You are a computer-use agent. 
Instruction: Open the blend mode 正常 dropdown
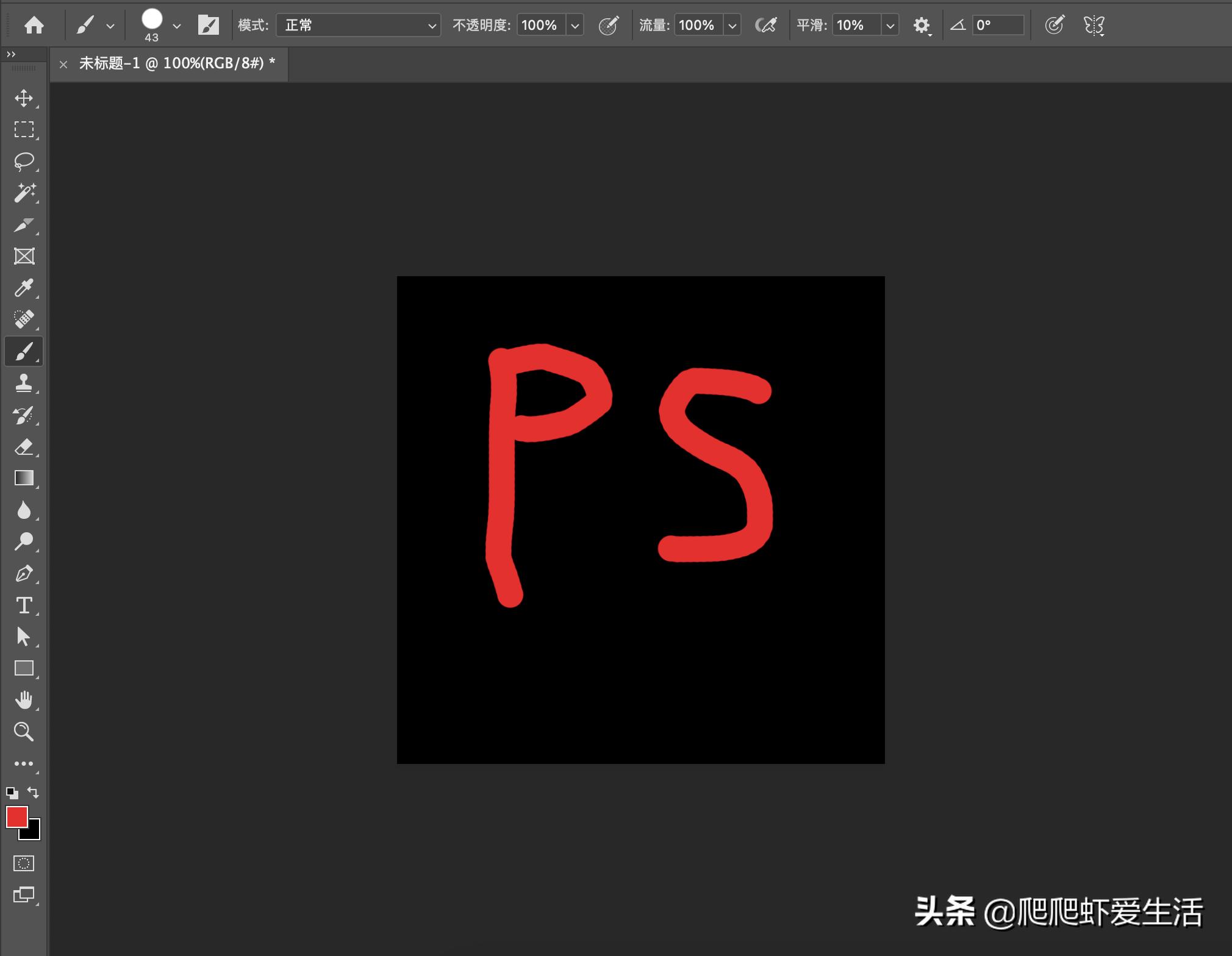(x=358, y=25)
